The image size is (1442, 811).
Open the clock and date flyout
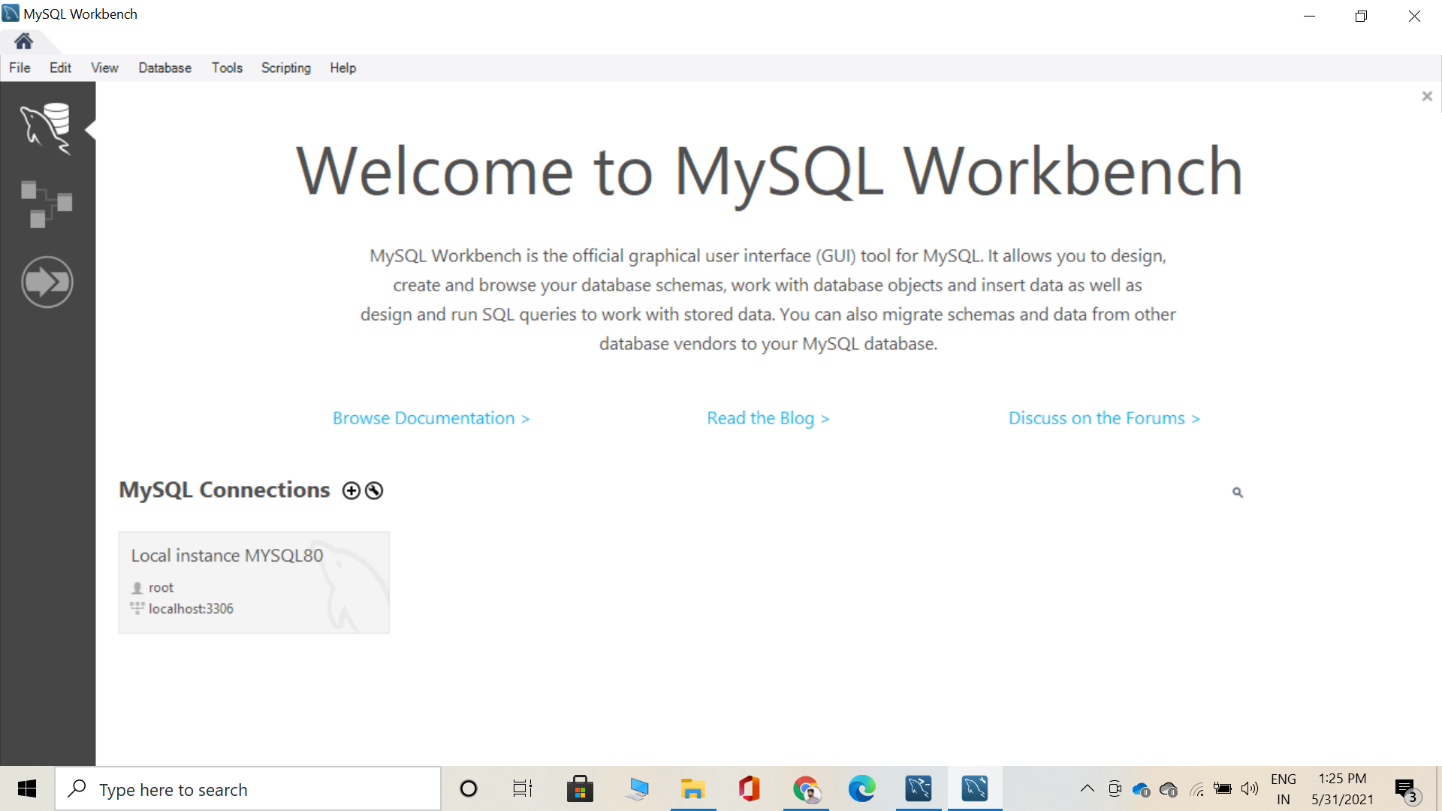tap(1342, 789)
